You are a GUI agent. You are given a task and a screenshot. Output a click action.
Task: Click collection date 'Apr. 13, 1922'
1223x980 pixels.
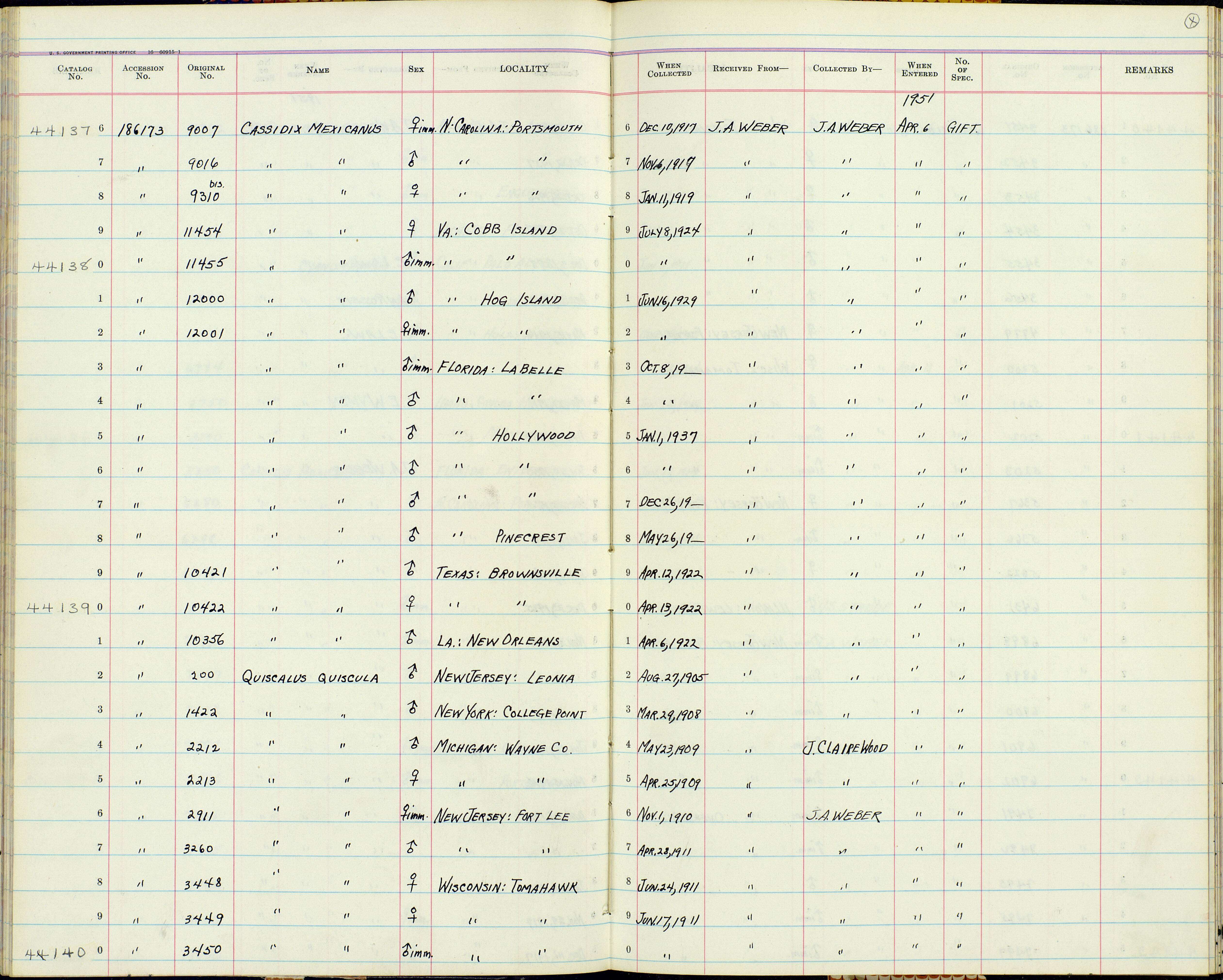point(671,608)
